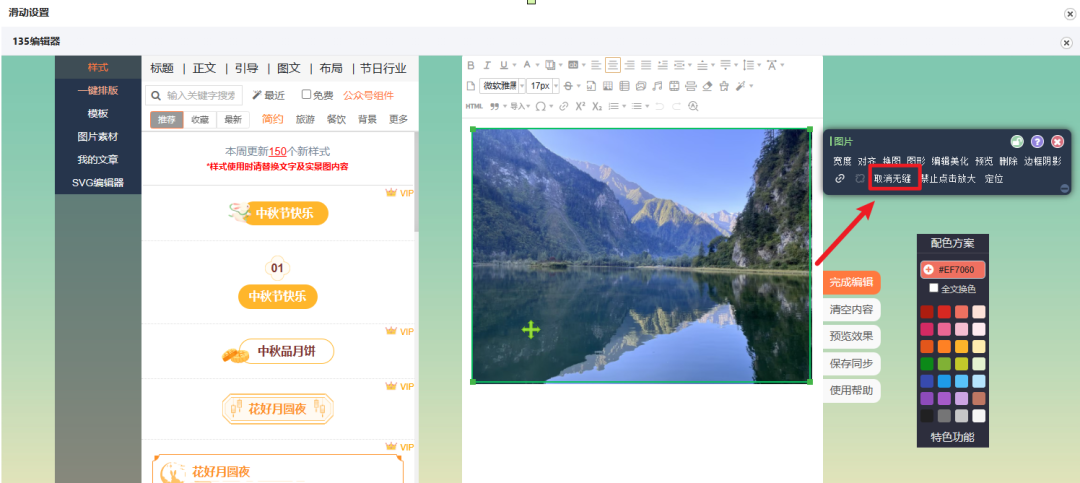Click the multi-image insert icon
The image size is (1080, 483).
pos(641,86)
